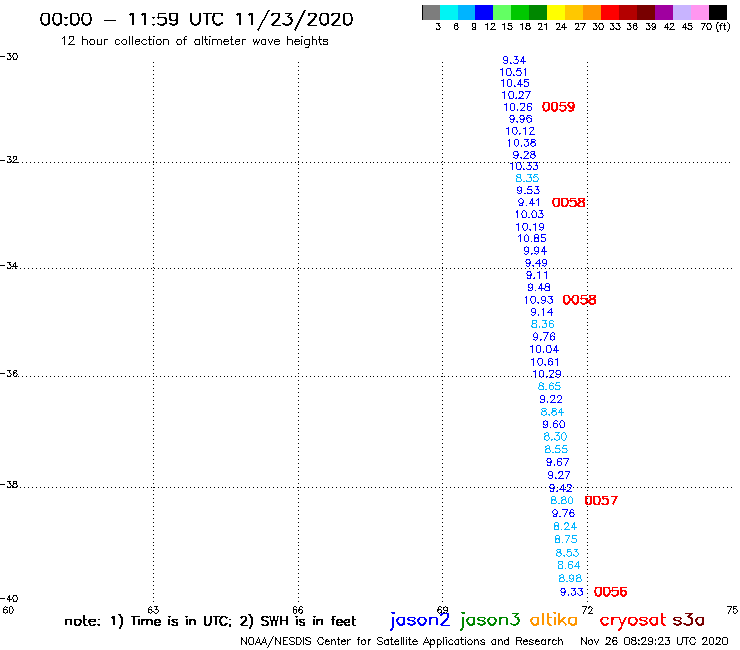Click the gray swatch in the legend
Viewport: 740px width, 650px height.
coord(431,12)
